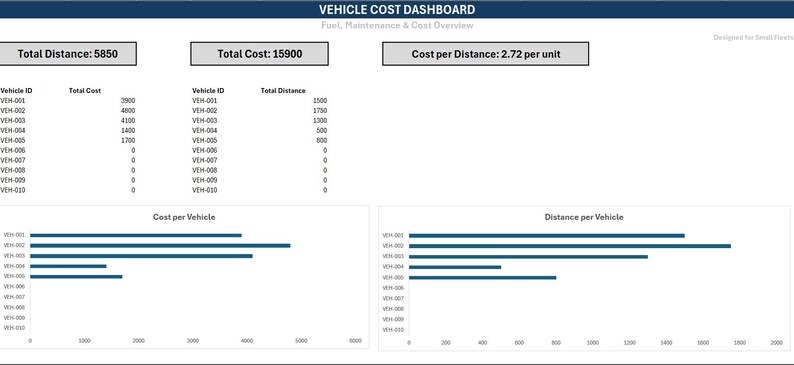Click the 6000 label on cost chart axis
Viewport: 794px width, 365px height.
355,341
